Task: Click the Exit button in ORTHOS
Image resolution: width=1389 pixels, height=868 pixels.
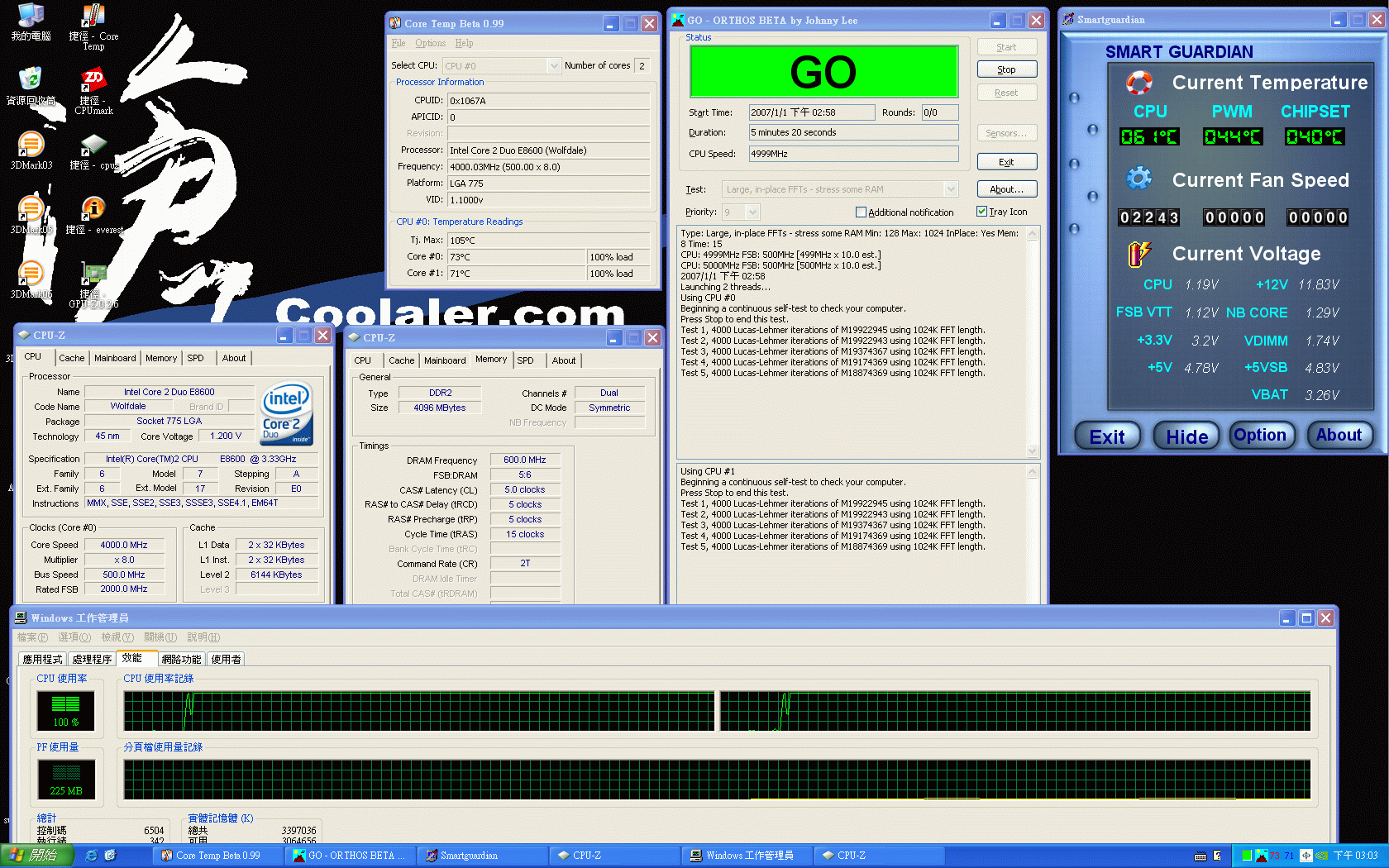Action: (1006, 162)
